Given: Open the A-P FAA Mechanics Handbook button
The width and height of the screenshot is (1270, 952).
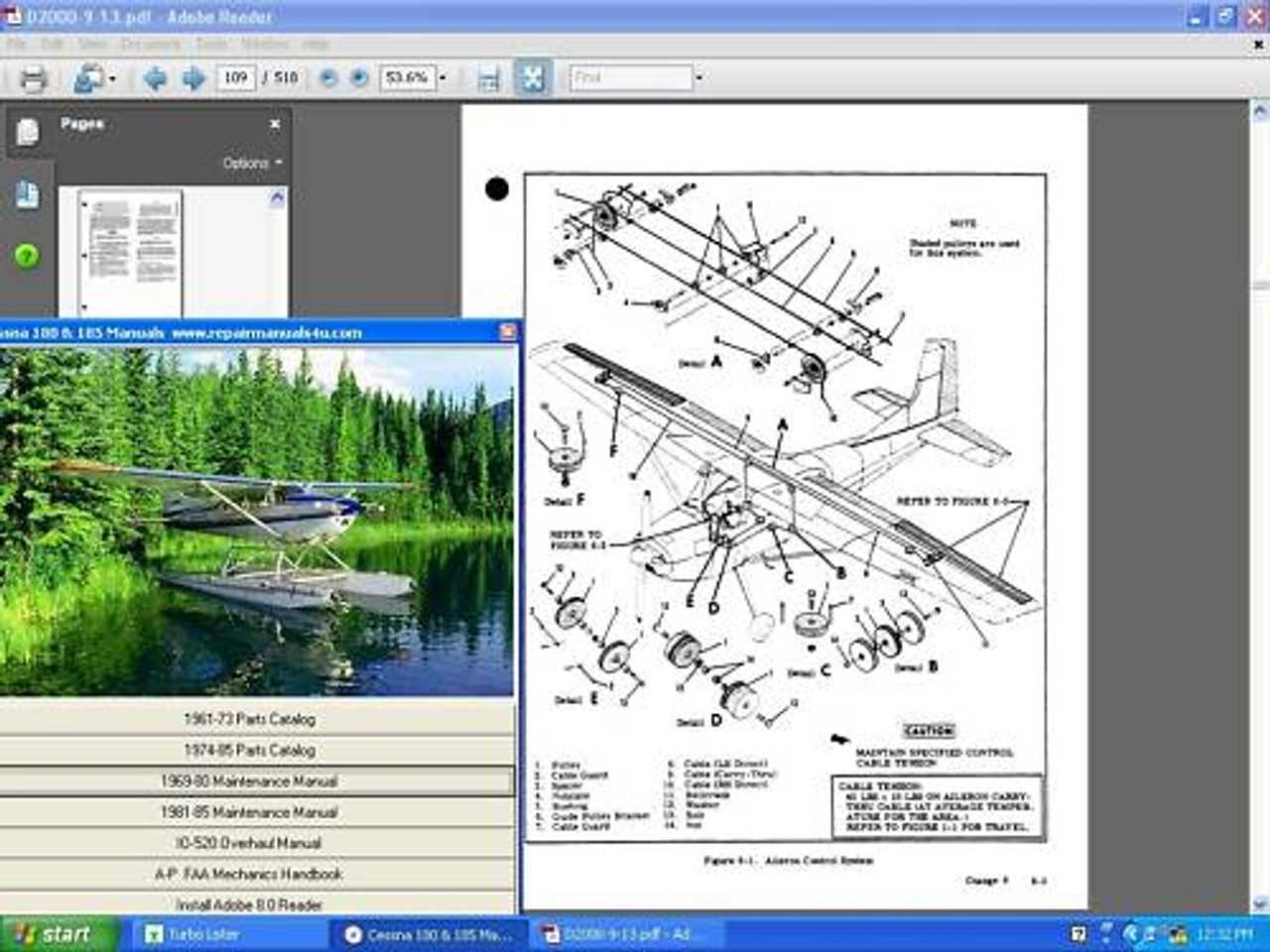Looking at the screenshot, I should (x=257, y=875).
